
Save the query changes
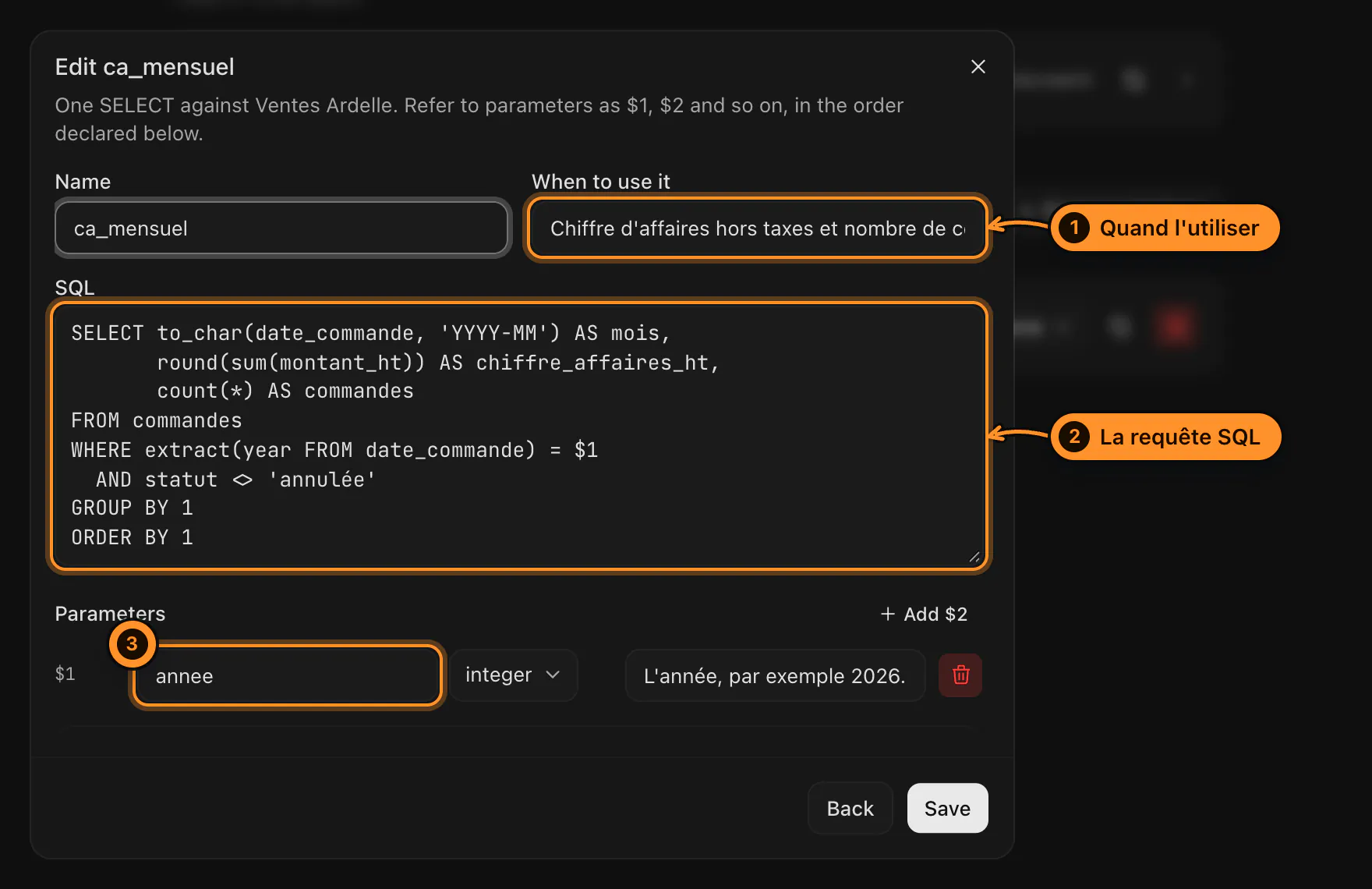(947, 809)
